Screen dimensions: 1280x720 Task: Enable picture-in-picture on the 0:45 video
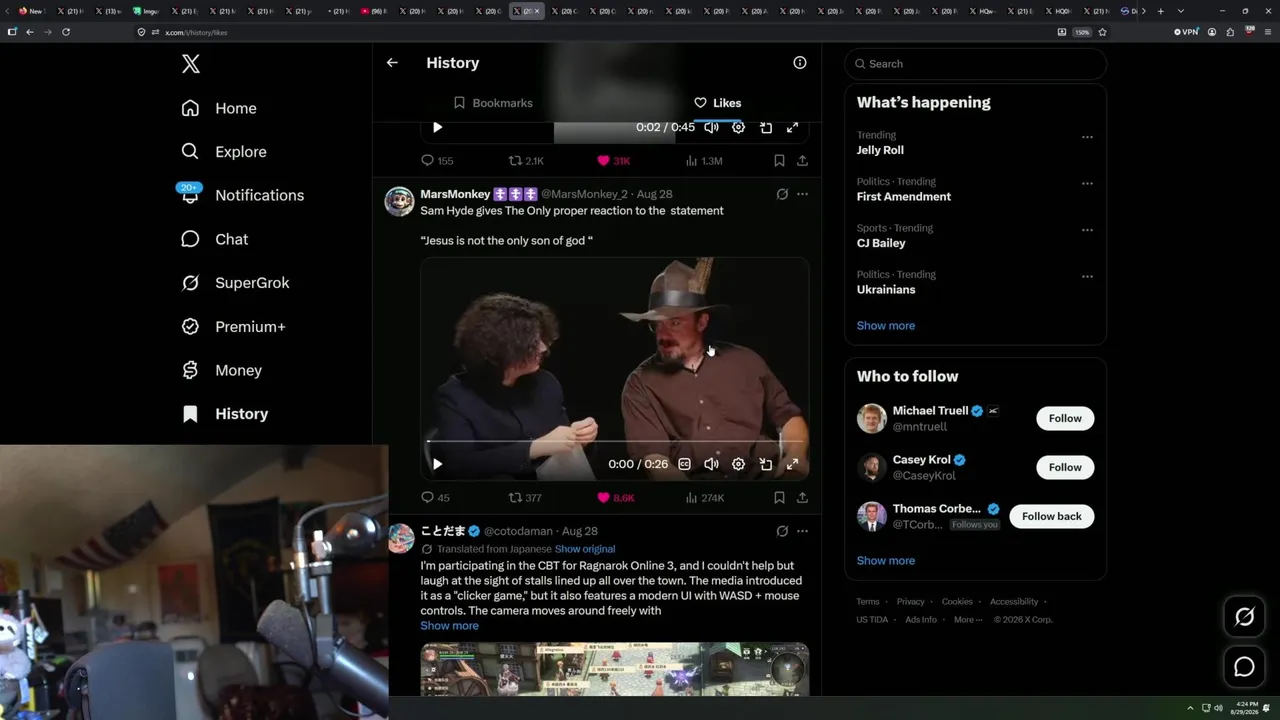pos(765,127)
